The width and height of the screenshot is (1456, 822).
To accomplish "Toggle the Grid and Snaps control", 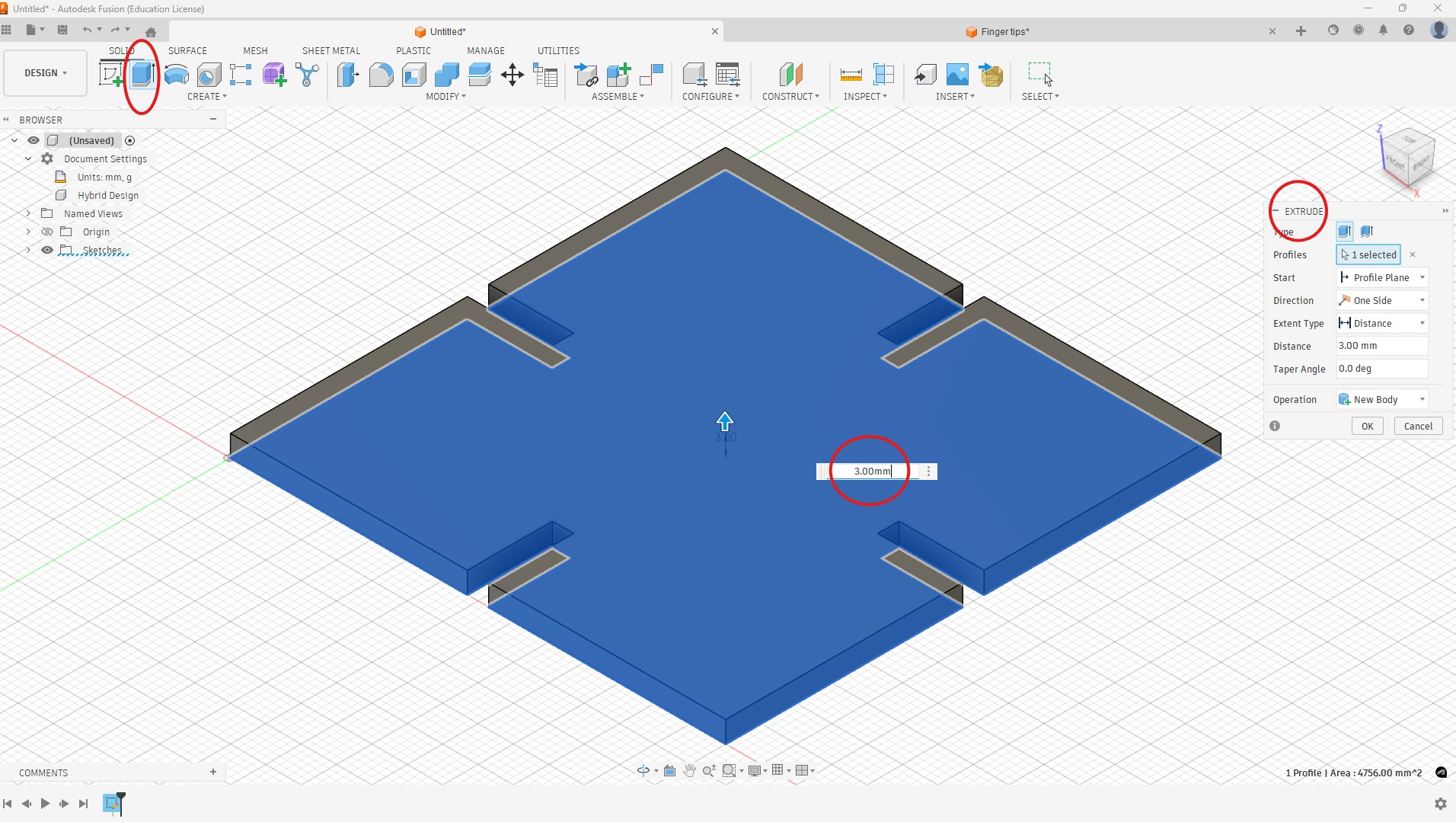I will (781, 770).
